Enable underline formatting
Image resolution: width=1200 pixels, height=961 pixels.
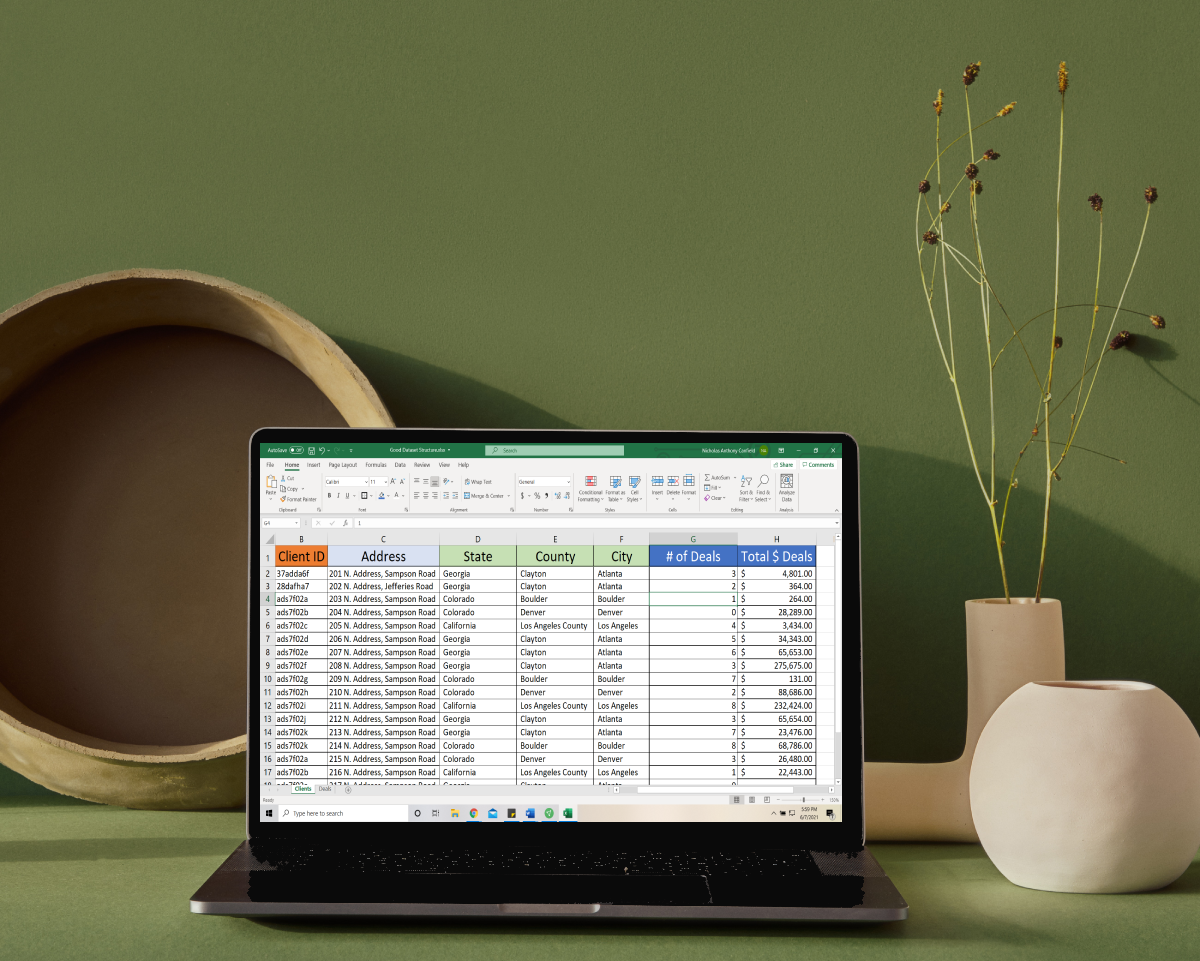click(345, 495)
